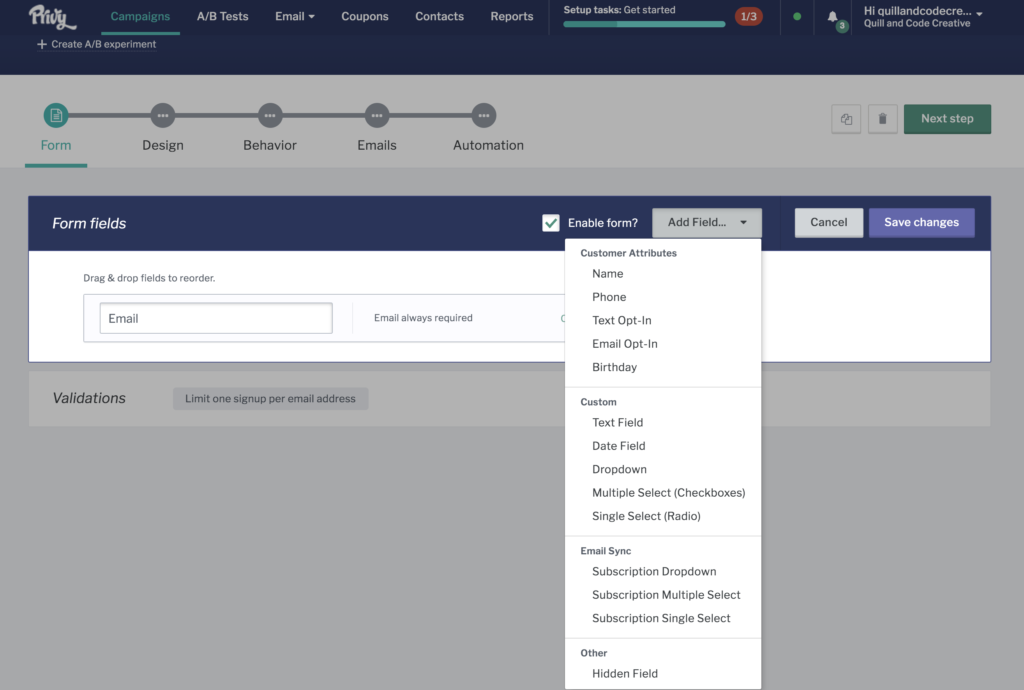This screenshot has width=1024, height=690.
Task: Expand the Email menu in navigation
Action: pyautogui.click(x=295, y=16)
